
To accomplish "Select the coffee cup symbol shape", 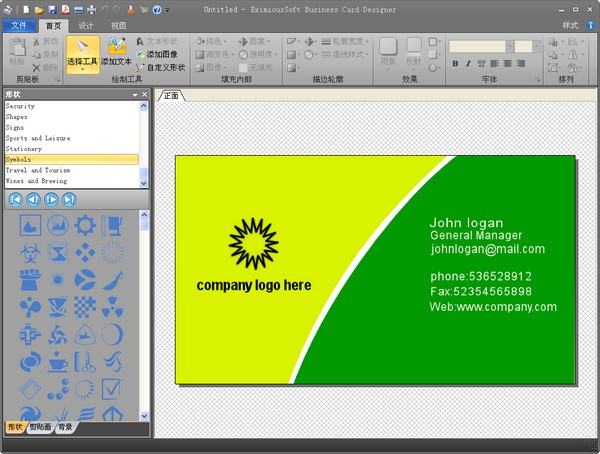I will coord(58,362).
